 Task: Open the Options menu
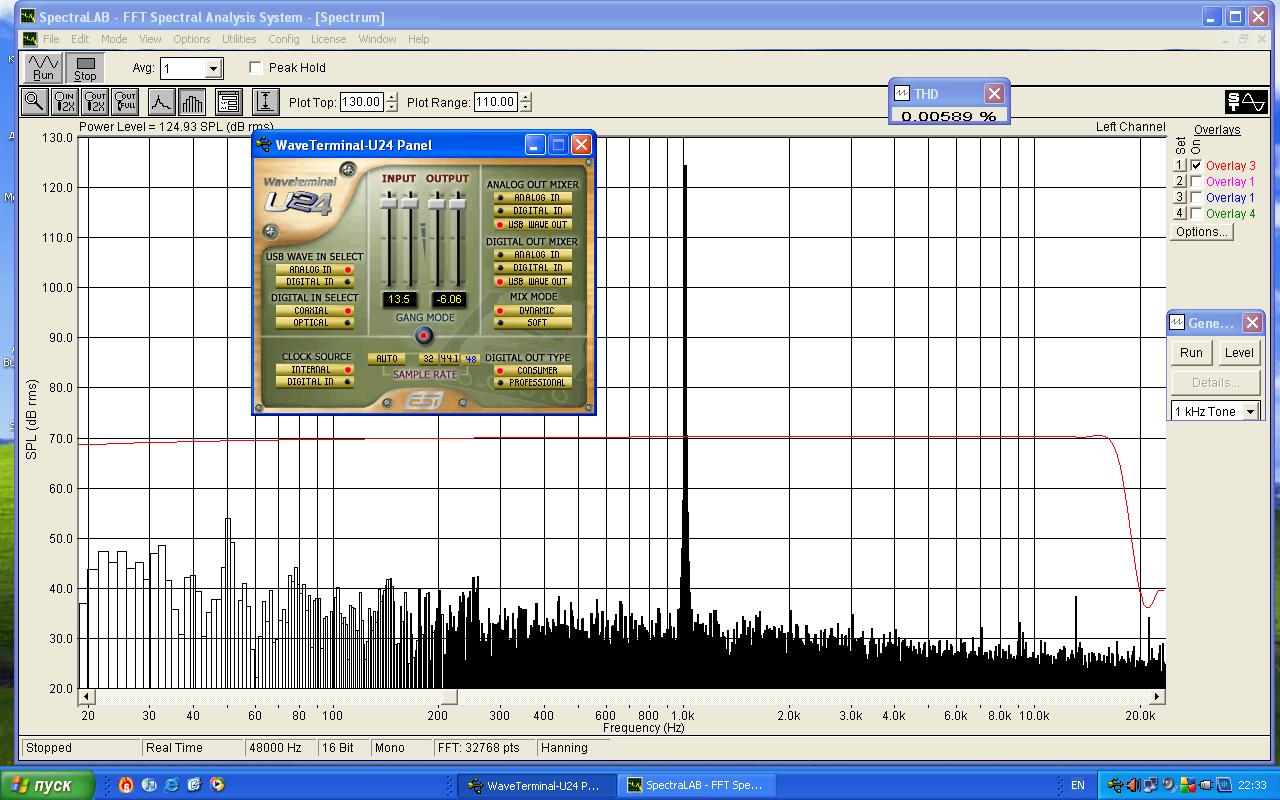click(191, 39)
